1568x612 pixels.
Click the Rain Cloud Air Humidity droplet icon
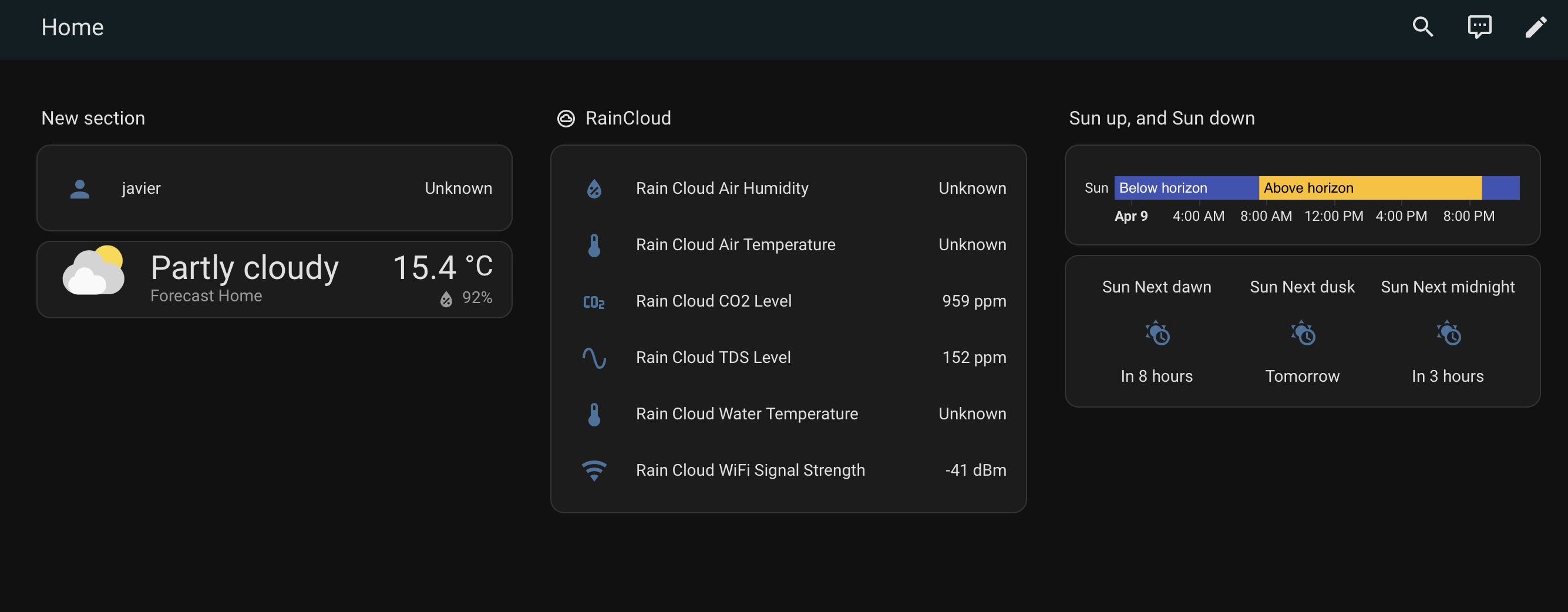tap(594, 189)
